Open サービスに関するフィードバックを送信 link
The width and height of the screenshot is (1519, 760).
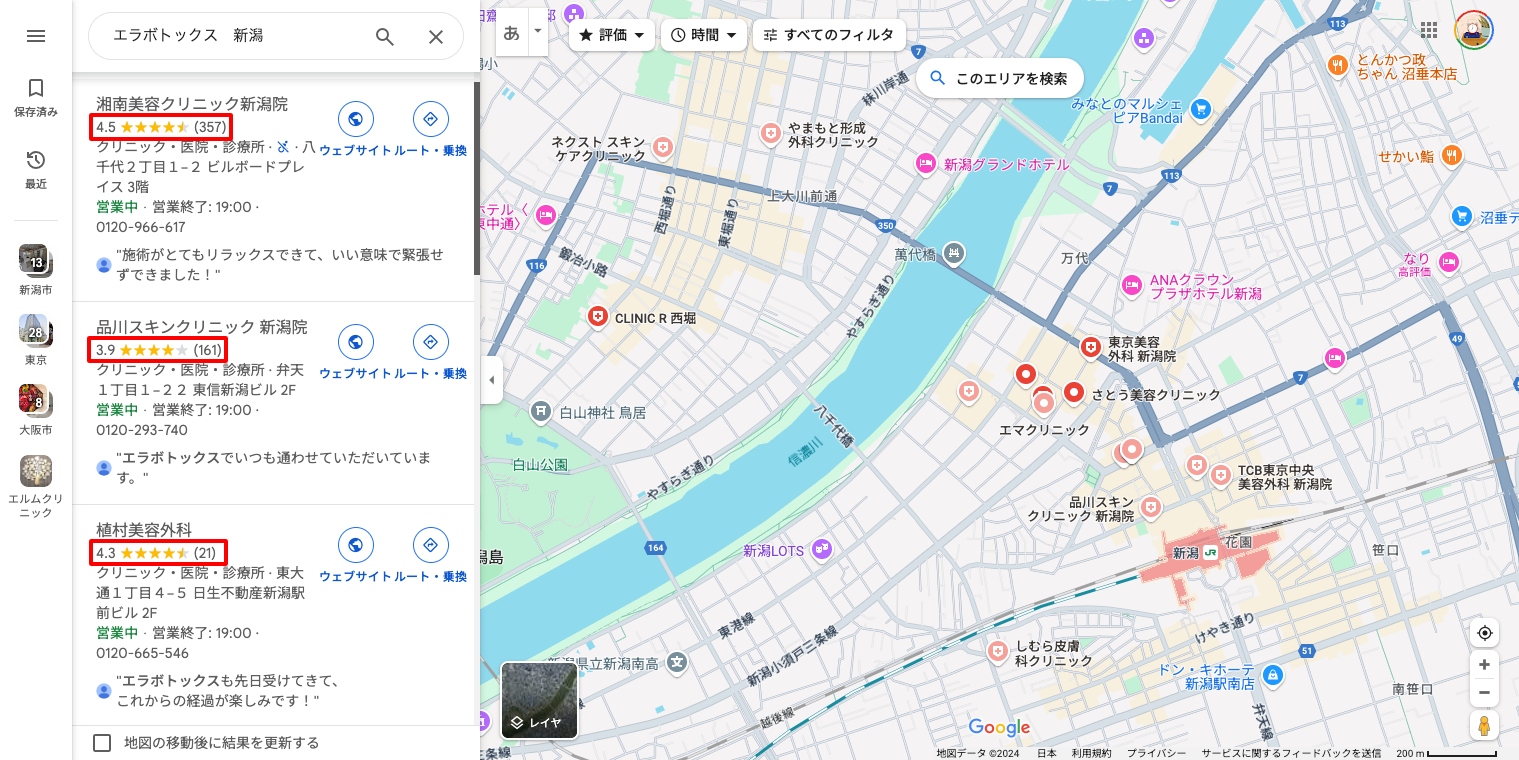(x=1291, y=753)
